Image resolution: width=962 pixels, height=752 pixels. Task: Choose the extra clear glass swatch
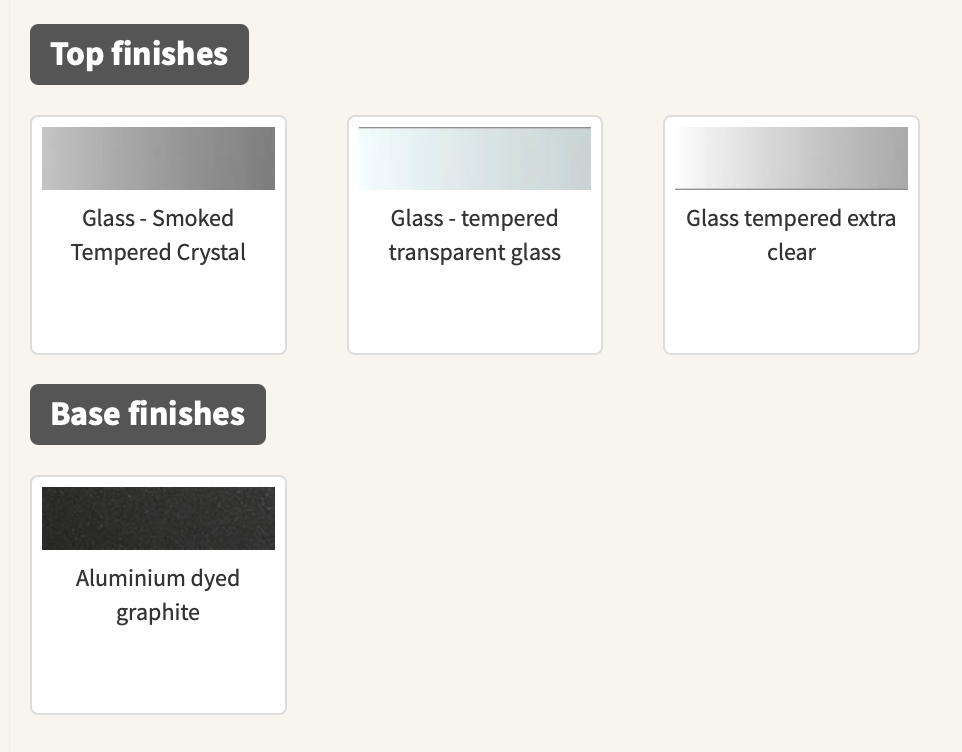(791, 158)
